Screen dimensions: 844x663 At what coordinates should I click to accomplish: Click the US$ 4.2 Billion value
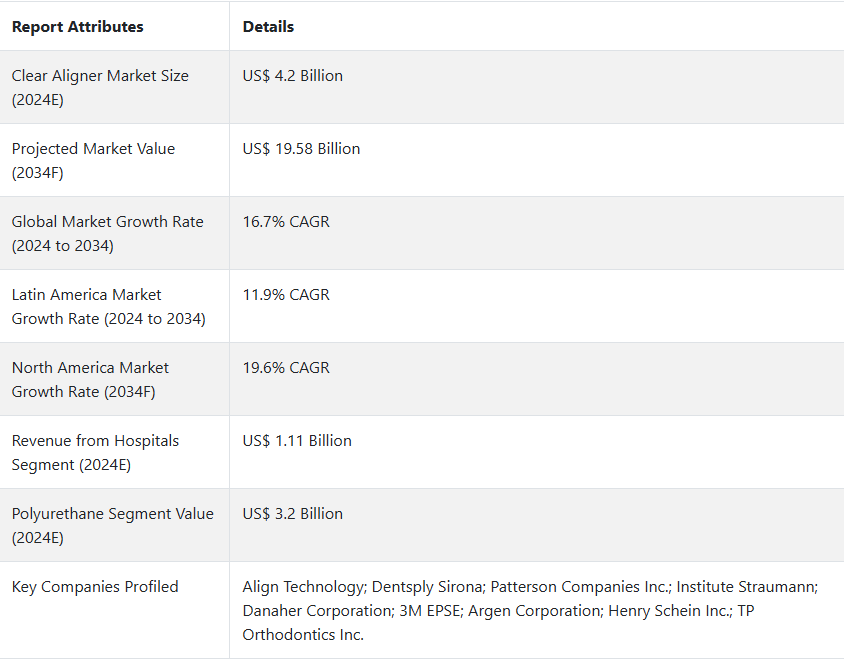tap(292, 76)
